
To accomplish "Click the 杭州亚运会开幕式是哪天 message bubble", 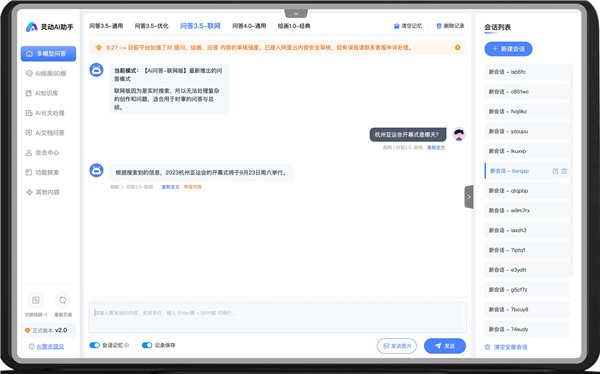I will pyautogui.click(x=408, y=135).
